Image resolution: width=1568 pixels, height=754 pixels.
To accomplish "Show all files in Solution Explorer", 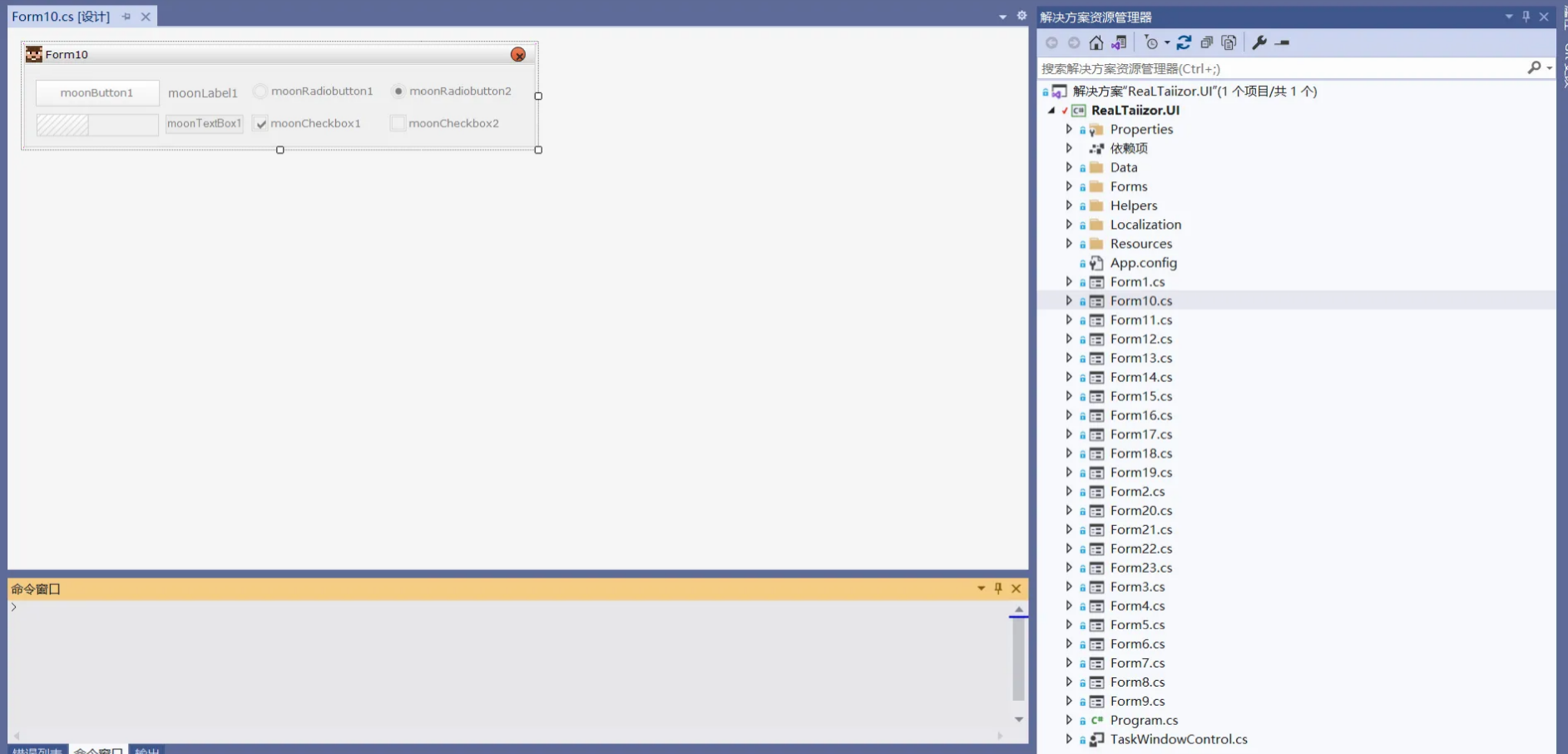I will 1229,42.
